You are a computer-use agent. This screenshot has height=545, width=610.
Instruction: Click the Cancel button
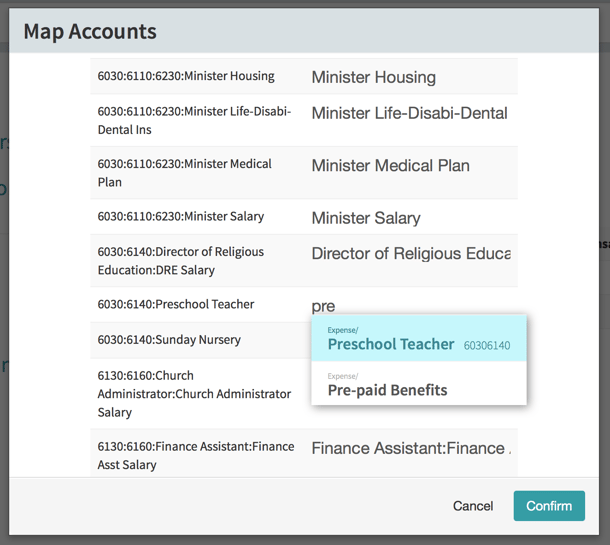[x=472, y=506]
